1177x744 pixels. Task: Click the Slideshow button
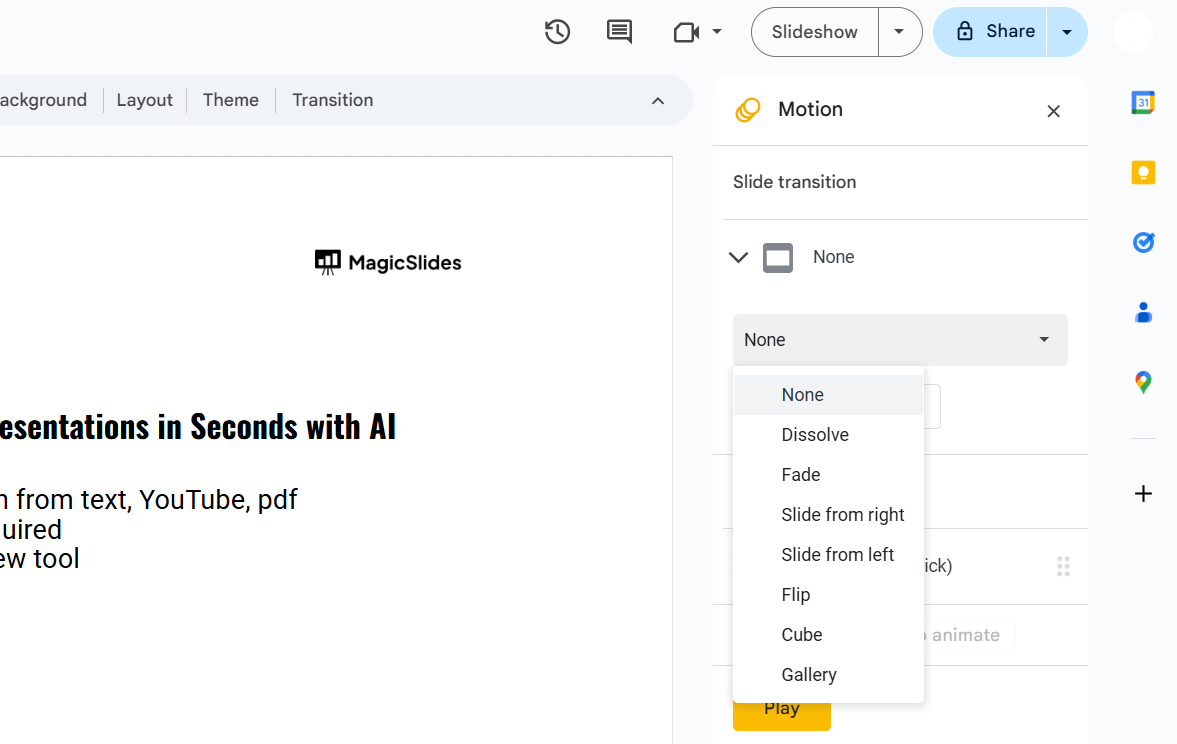pyautogui.click(x=814, y=32)
